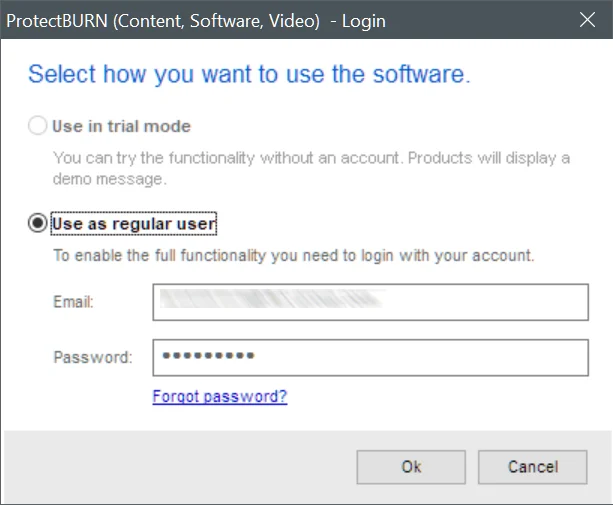The image size is (613, 505).
Task: Click the blurred email address text
Action: [x=270, y=301]
